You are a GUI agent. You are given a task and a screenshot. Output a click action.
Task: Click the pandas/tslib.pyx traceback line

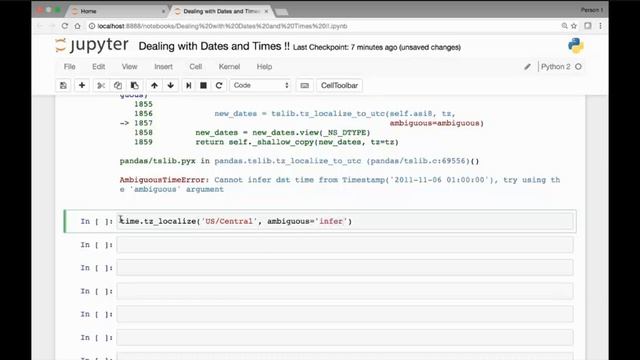299,161
